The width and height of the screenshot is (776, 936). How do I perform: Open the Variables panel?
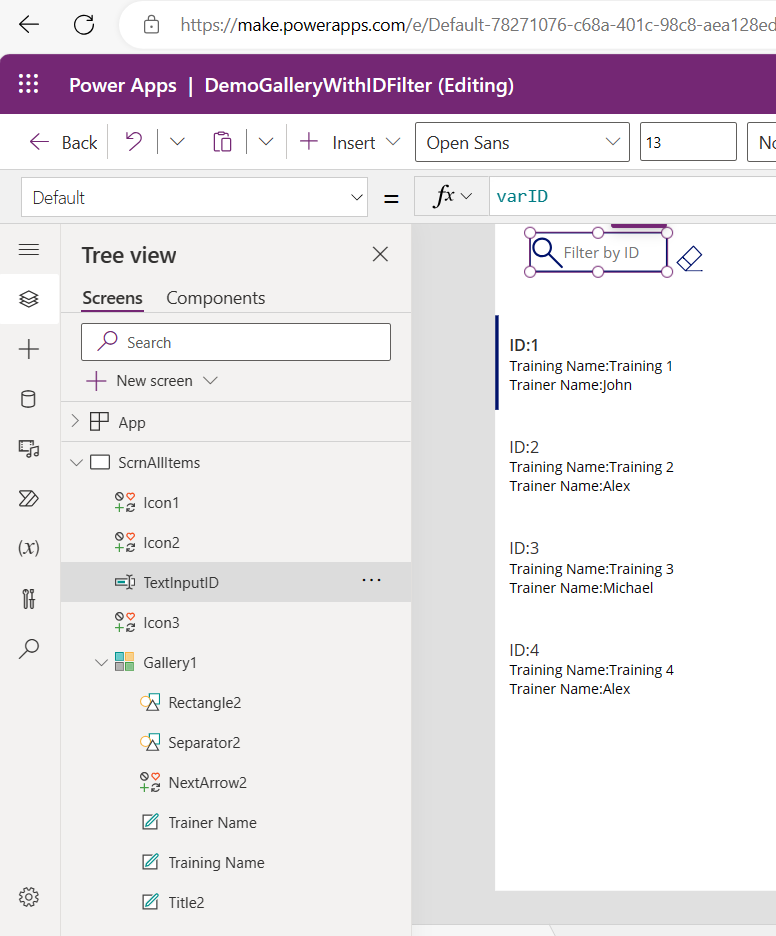pyautogui.click(x=29, y=547)
